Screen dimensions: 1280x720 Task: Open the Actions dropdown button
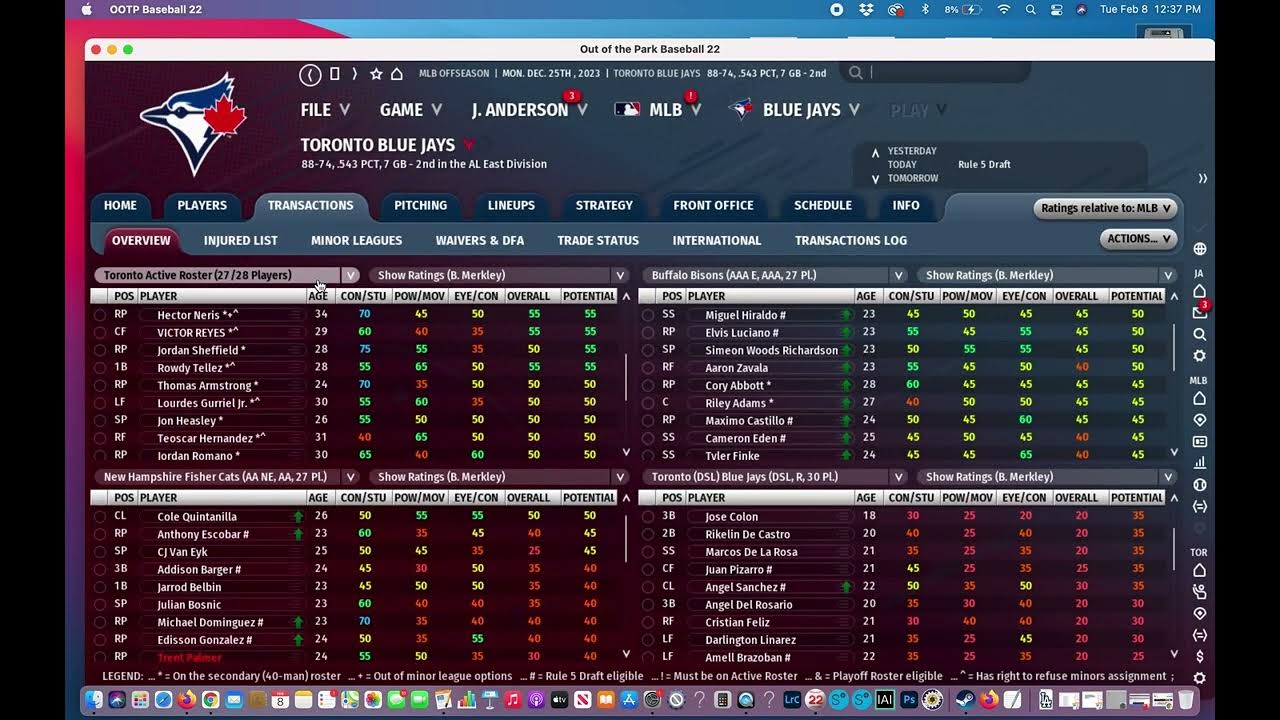click(1138, 239)
